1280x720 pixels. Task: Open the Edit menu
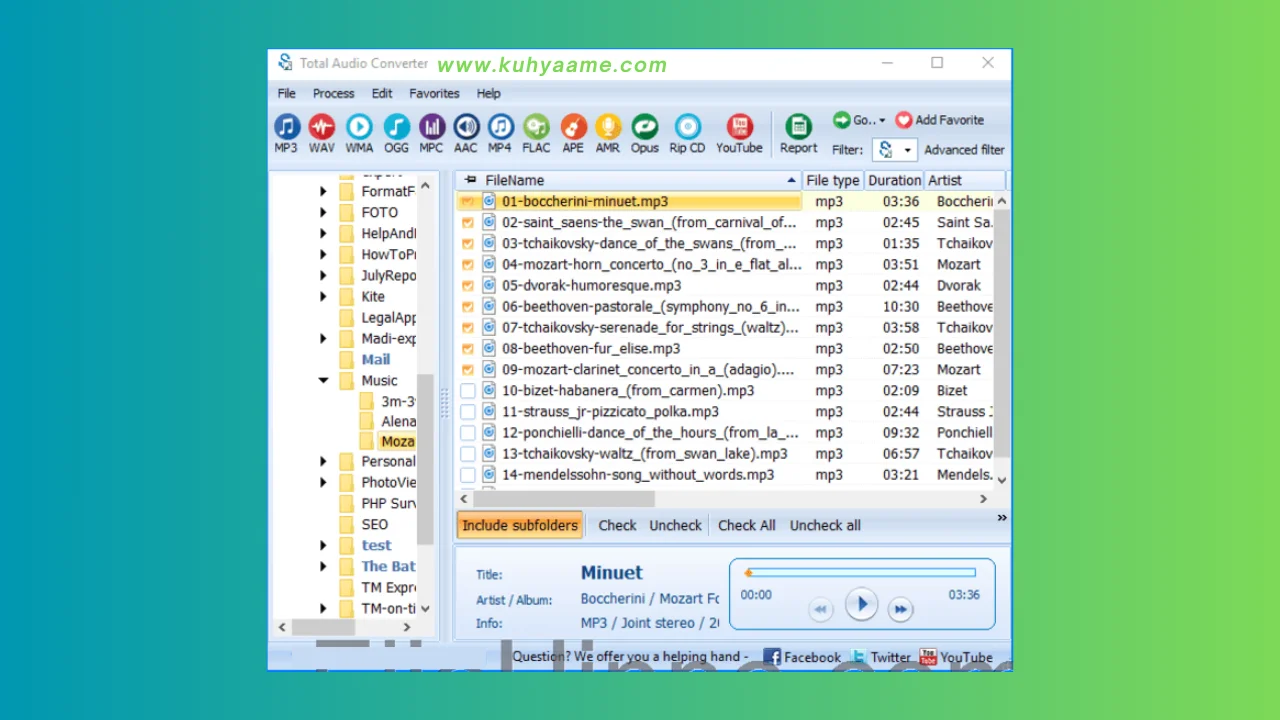point(382,93)
